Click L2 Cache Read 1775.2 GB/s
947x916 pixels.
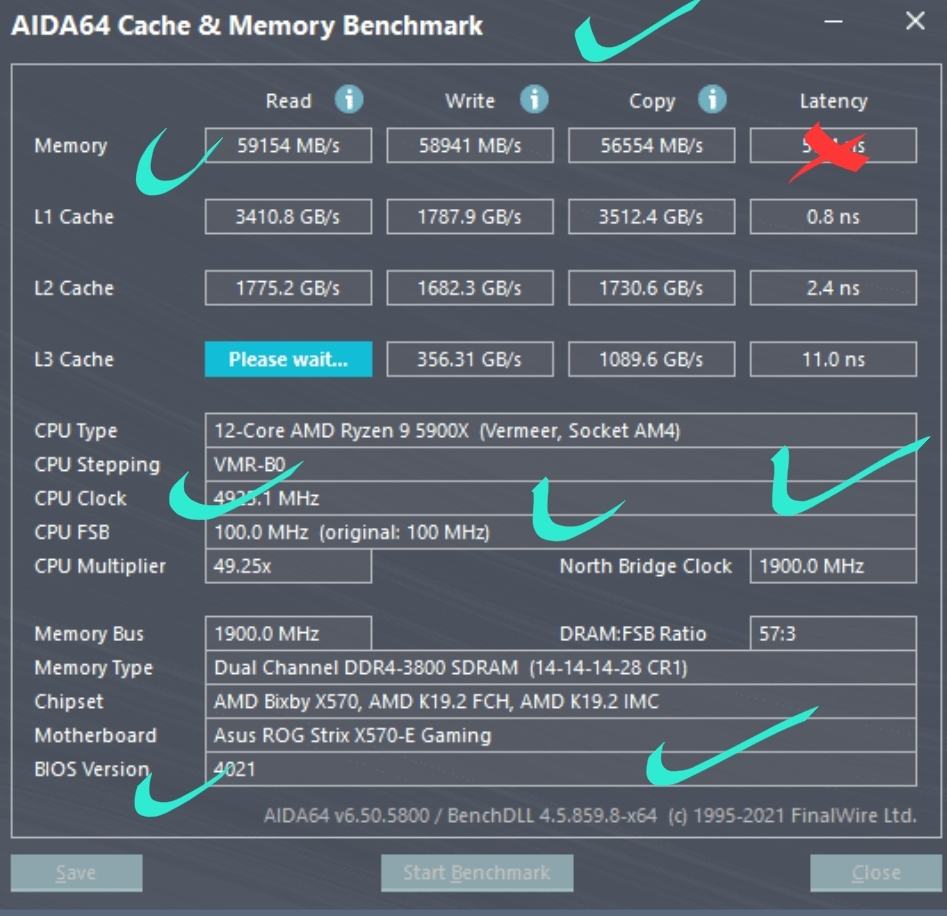tap(288, 288)
